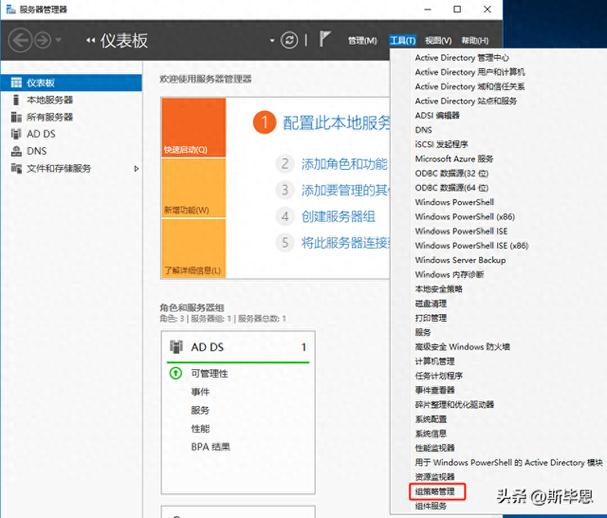Select the 了解详细信息(L) tile
This screenshot has height=518, width=607.
point(194,248)
